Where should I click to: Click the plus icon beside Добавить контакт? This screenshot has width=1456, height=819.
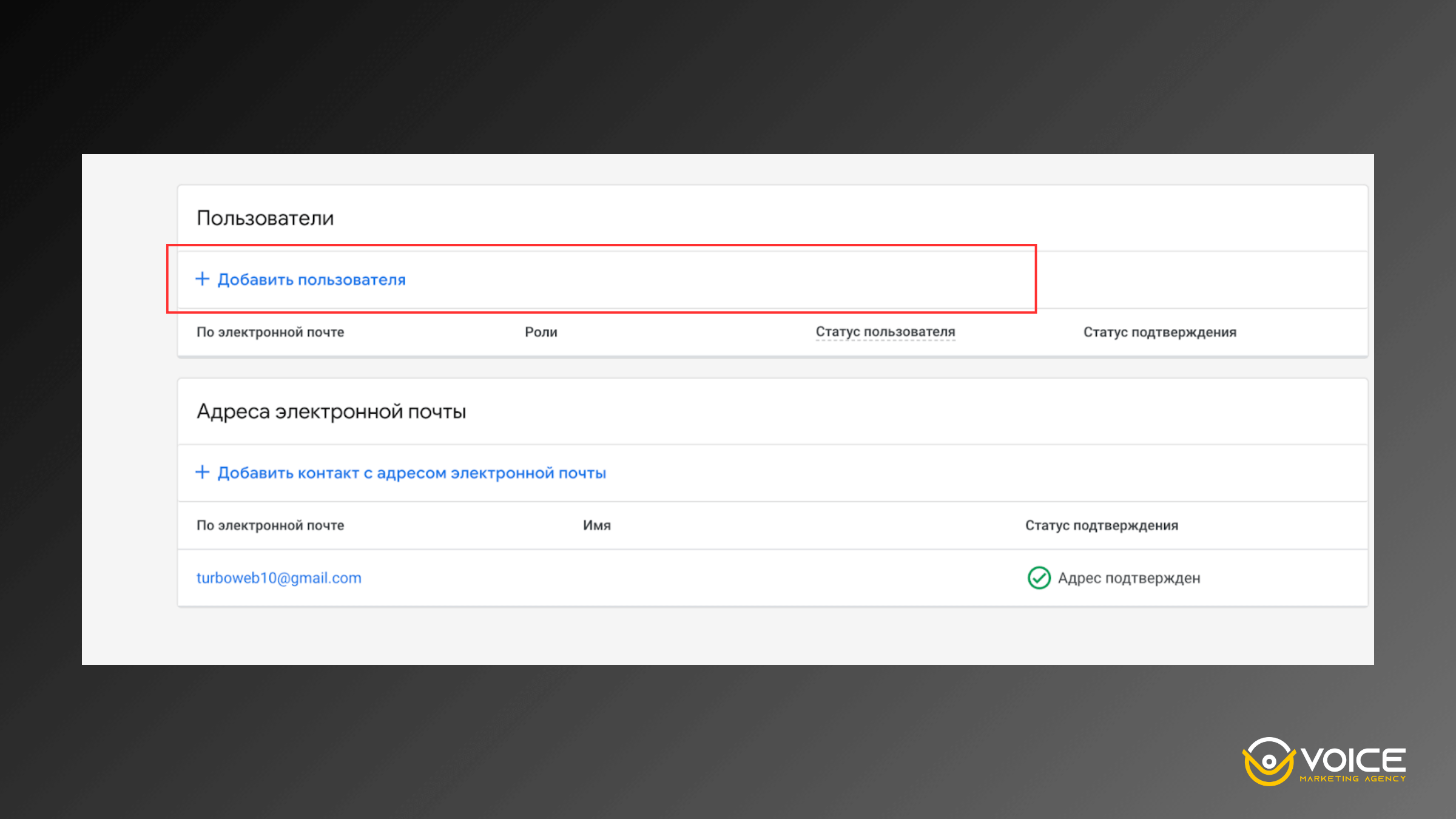coord(202,472)
